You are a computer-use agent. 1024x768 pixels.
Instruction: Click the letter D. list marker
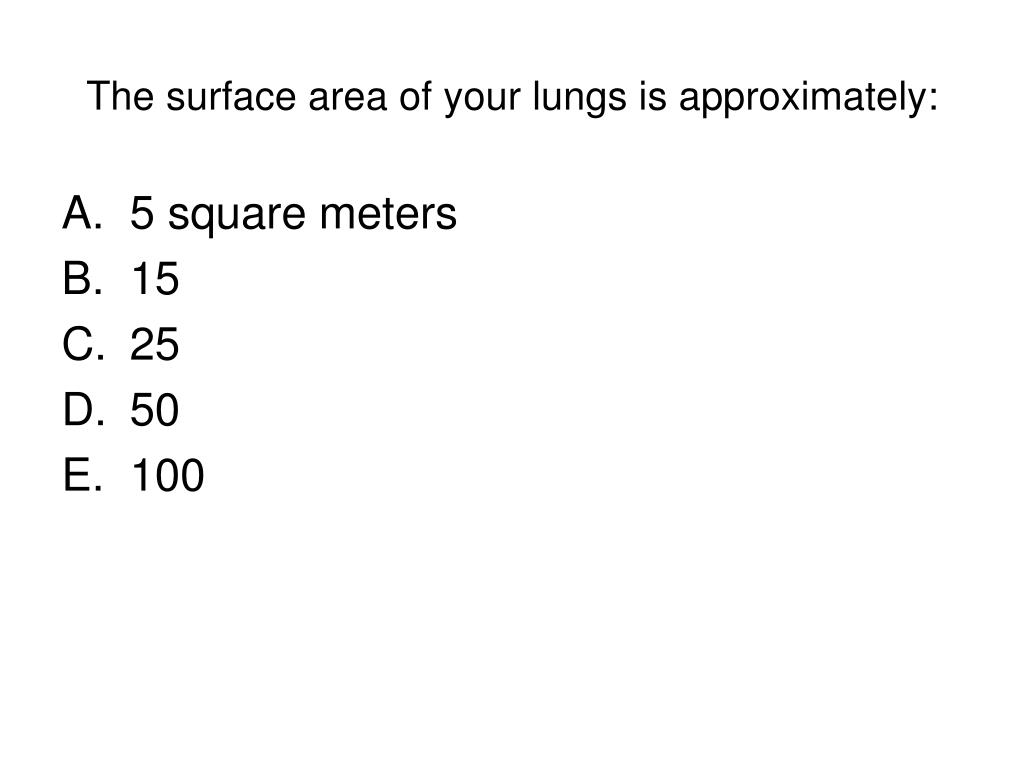coord(83,409)
